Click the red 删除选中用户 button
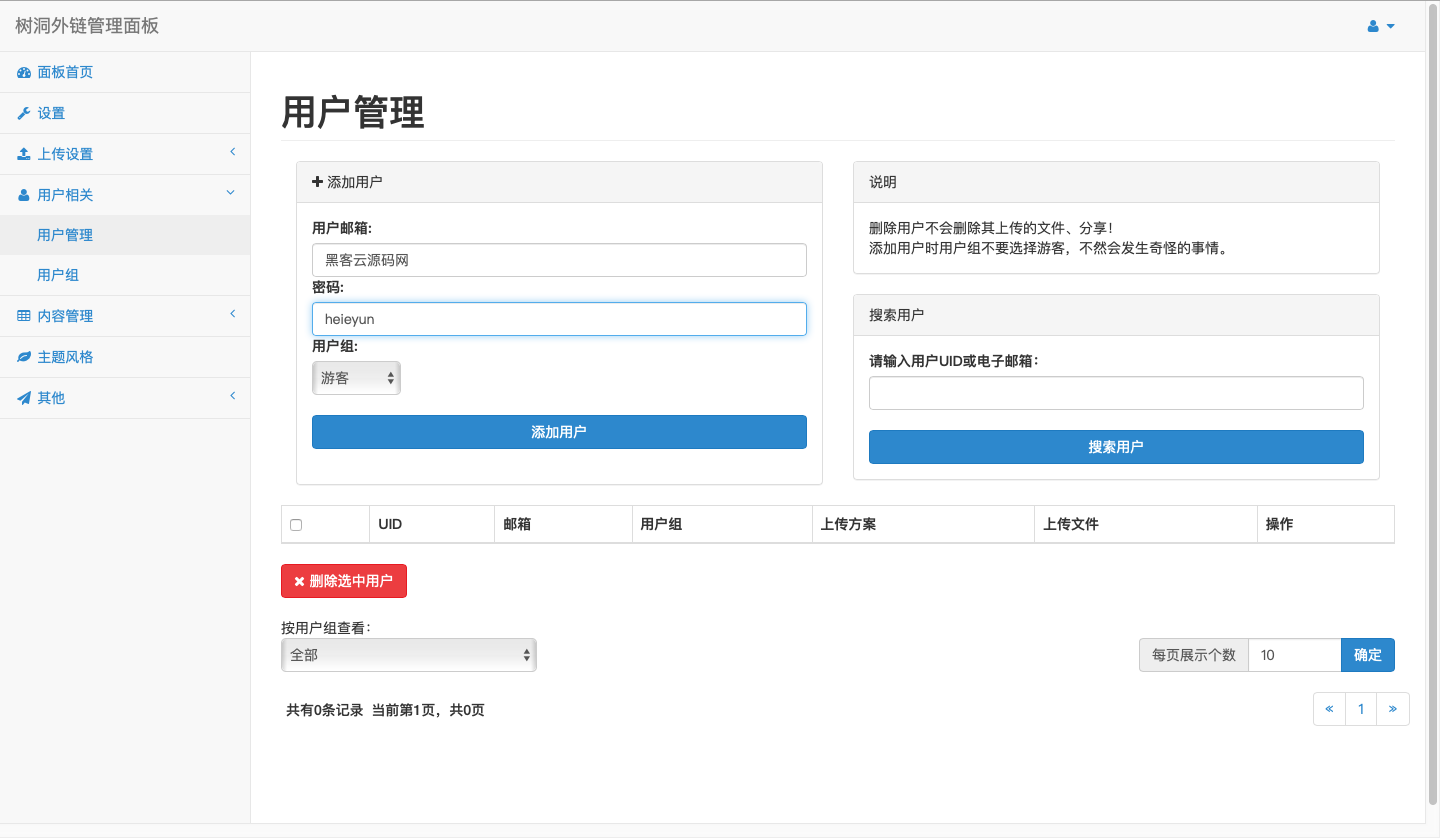This screenshot has width=1440, height=838. (x=344, y=581)
